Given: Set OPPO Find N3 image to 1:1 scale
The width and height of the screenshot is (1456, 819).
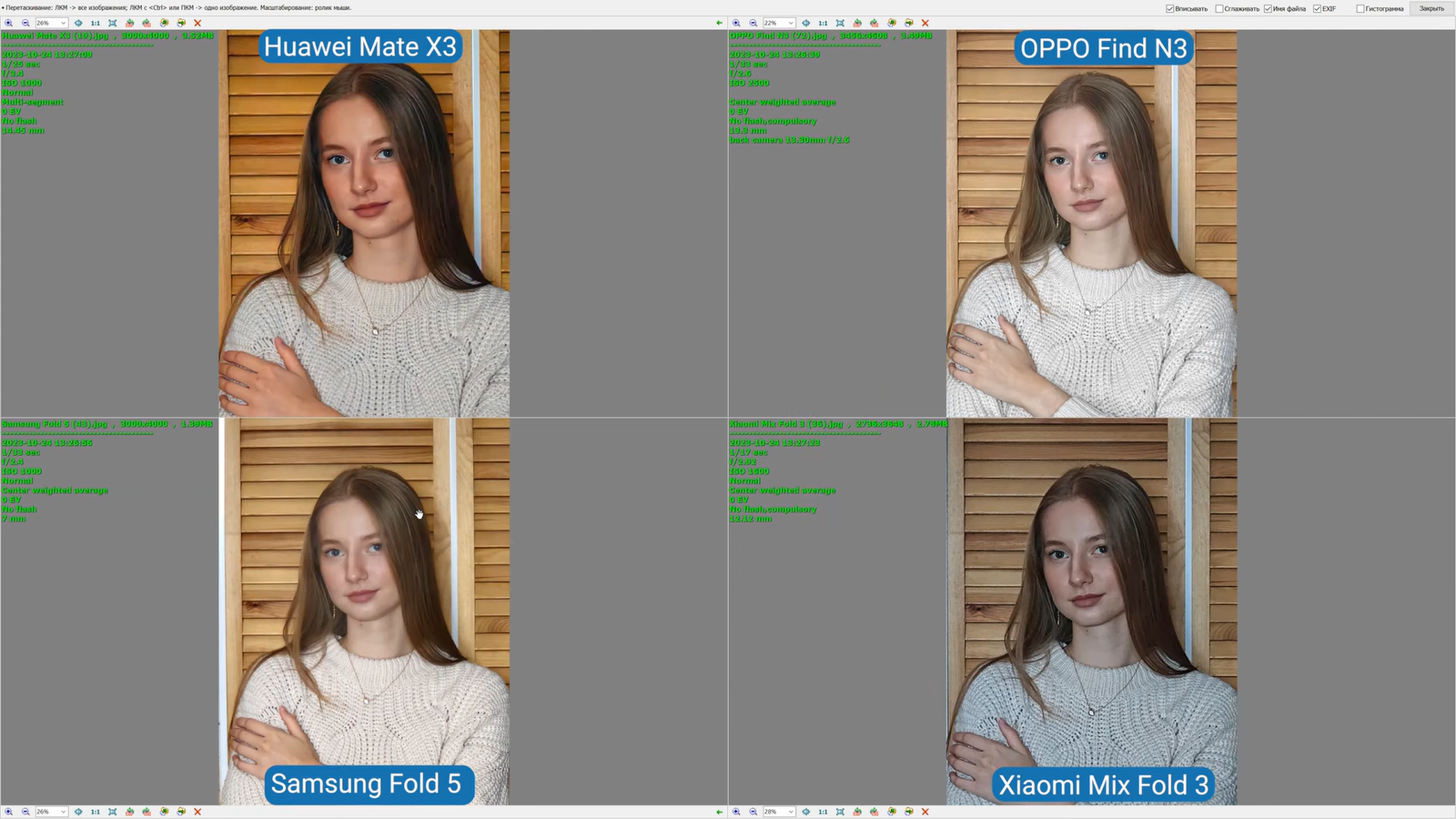Looking at the screenshot, I should (x=823, y=23).
